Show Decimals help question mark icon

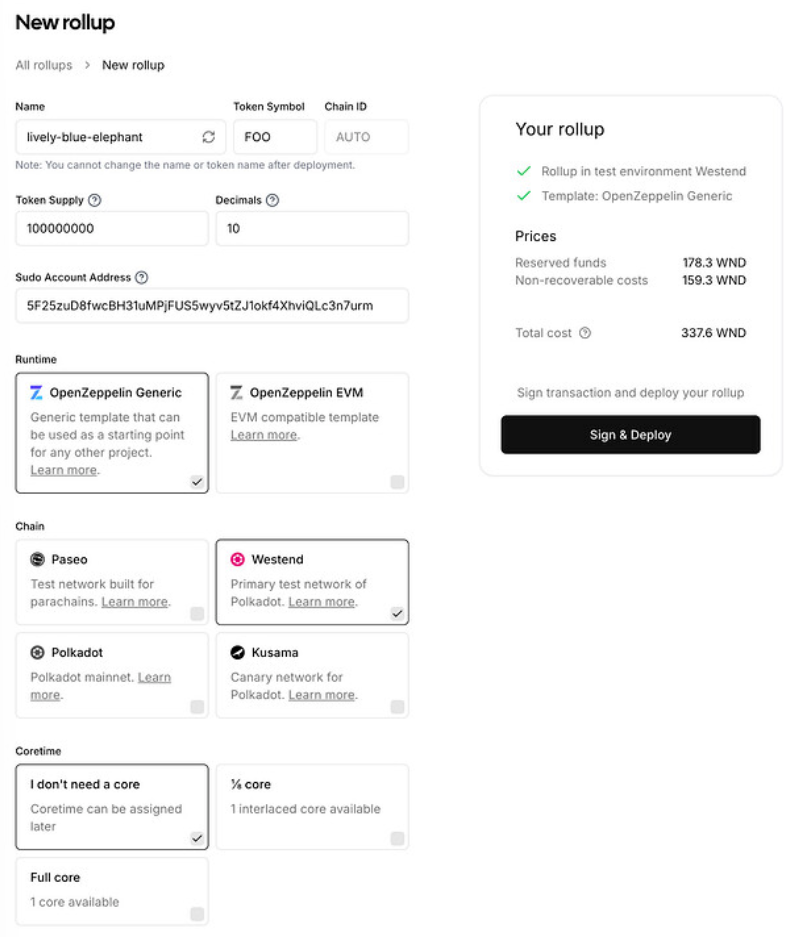273,200
